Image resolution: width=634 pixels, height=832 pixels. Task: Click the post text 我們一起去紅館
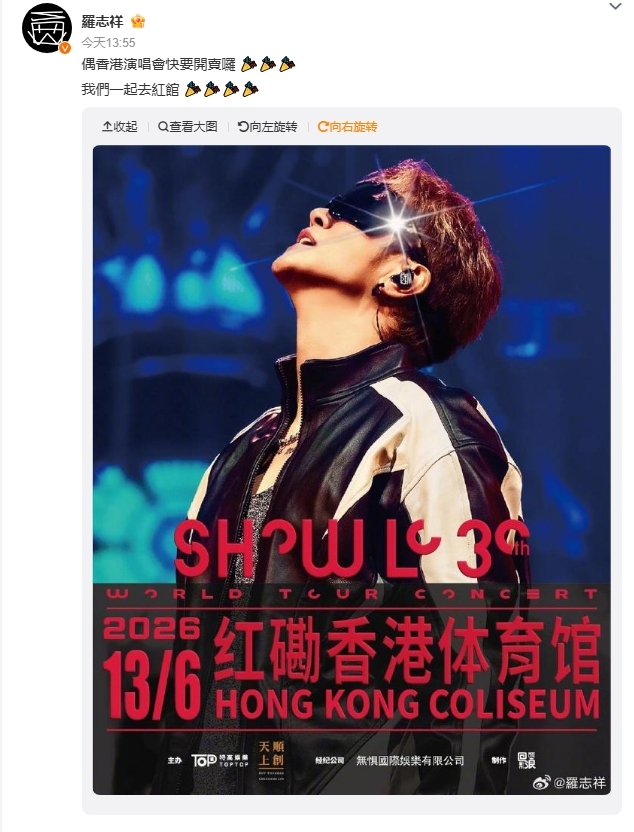[x=130, y=90]
